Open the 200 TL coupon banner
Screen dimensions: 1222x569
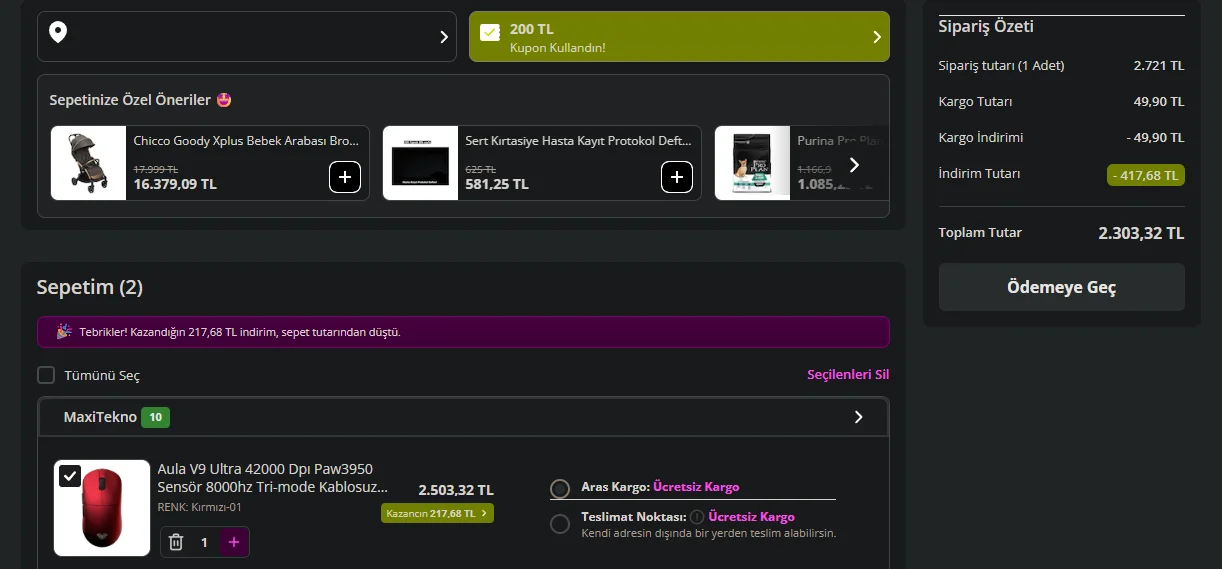tap(679, 37)
